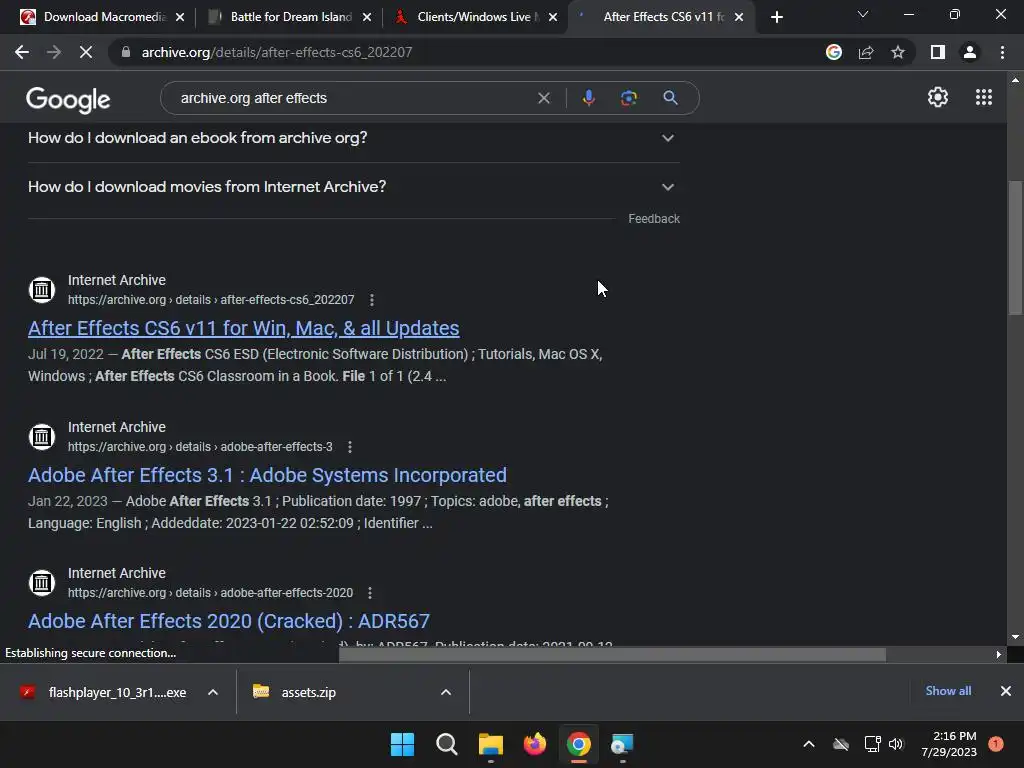
Task: Search by image with Google Lens
Action: tap(628, 98)
